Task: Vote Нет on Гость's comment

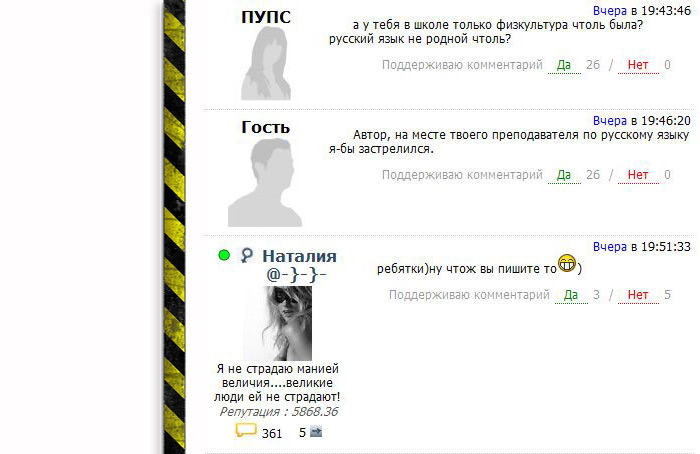Action: click(638, 175)
